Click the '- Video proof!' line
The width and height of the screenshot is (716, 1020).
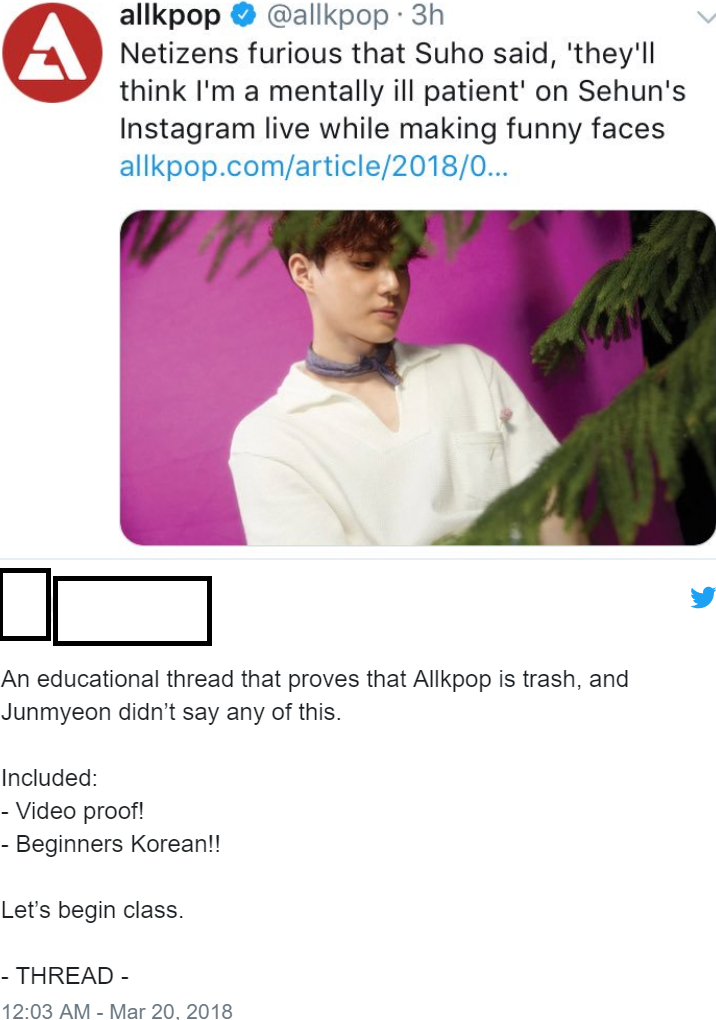click(x=72, y=811)
